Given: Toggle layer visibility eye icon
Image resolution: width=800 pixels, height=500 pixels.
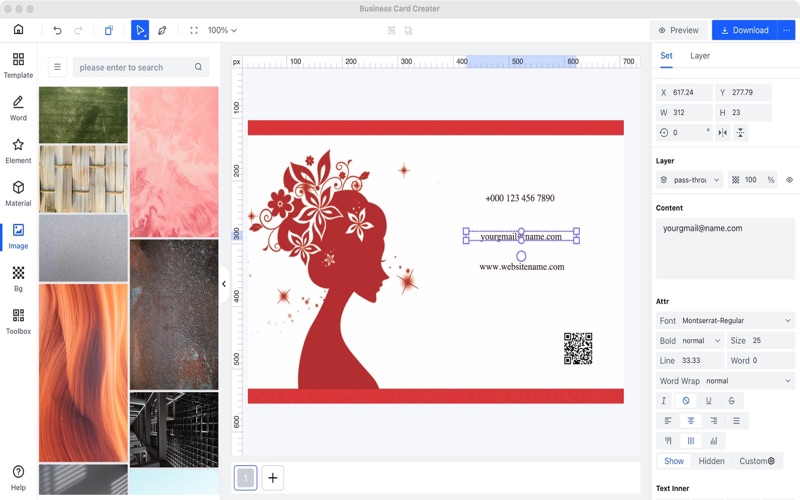Looking at the screenshot, I should tap(789, 180).
